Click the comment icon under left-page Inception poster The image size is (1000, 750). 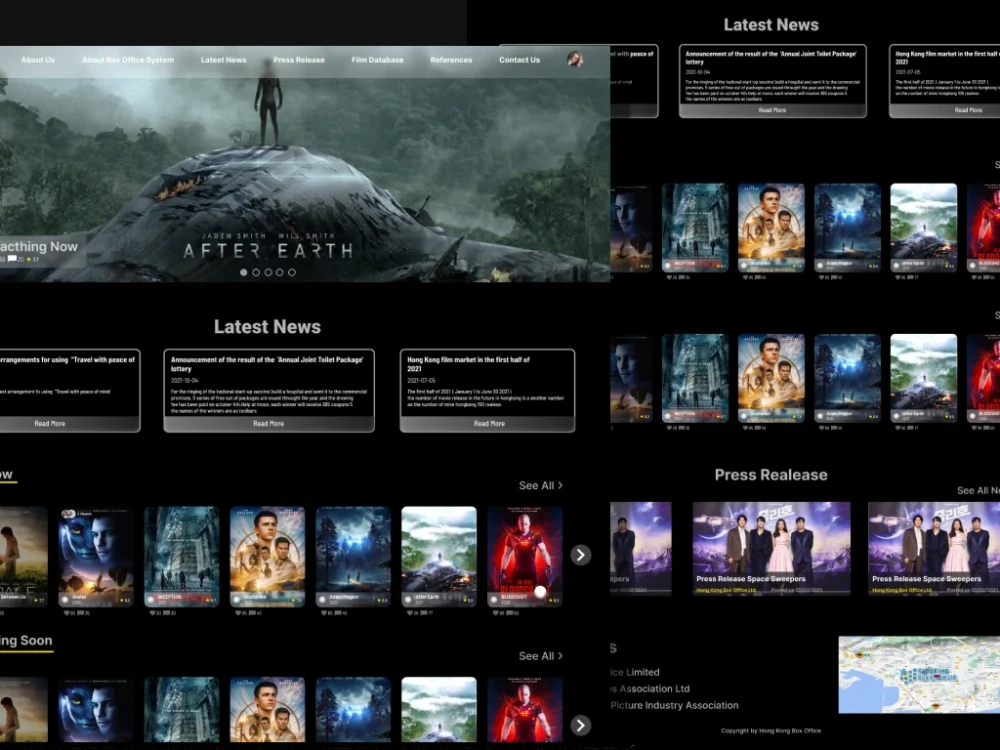click(166, 614)
